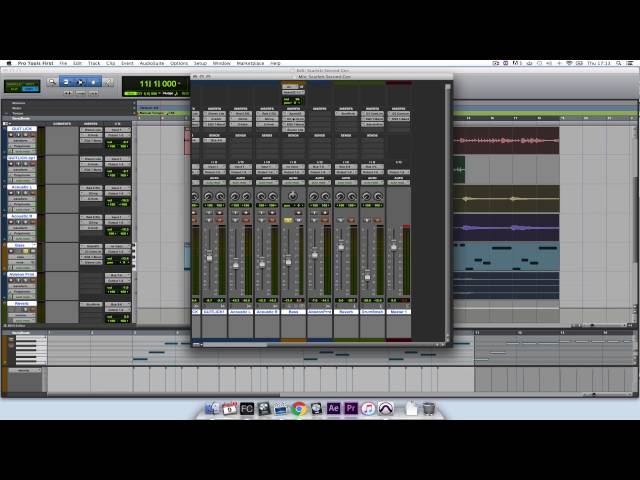Open the Bass channel output selector
The image size is (640, 480).
(293, 168)
